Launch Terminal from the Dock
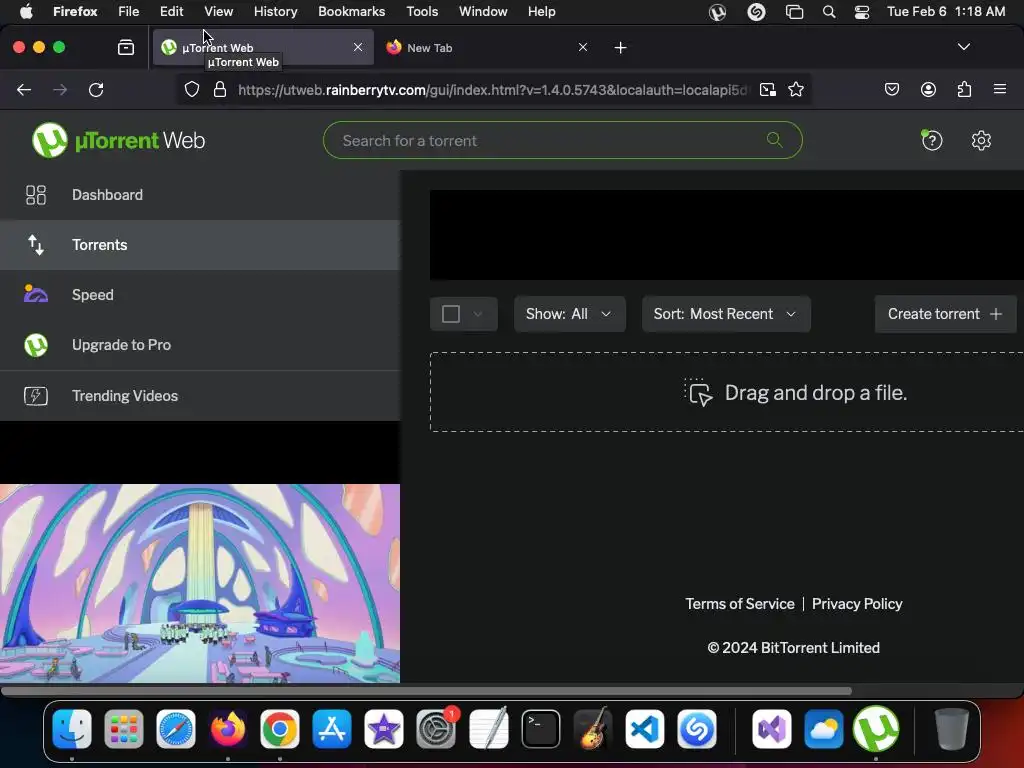Viewport: 1024px width, 768px height. pos(541,729)
